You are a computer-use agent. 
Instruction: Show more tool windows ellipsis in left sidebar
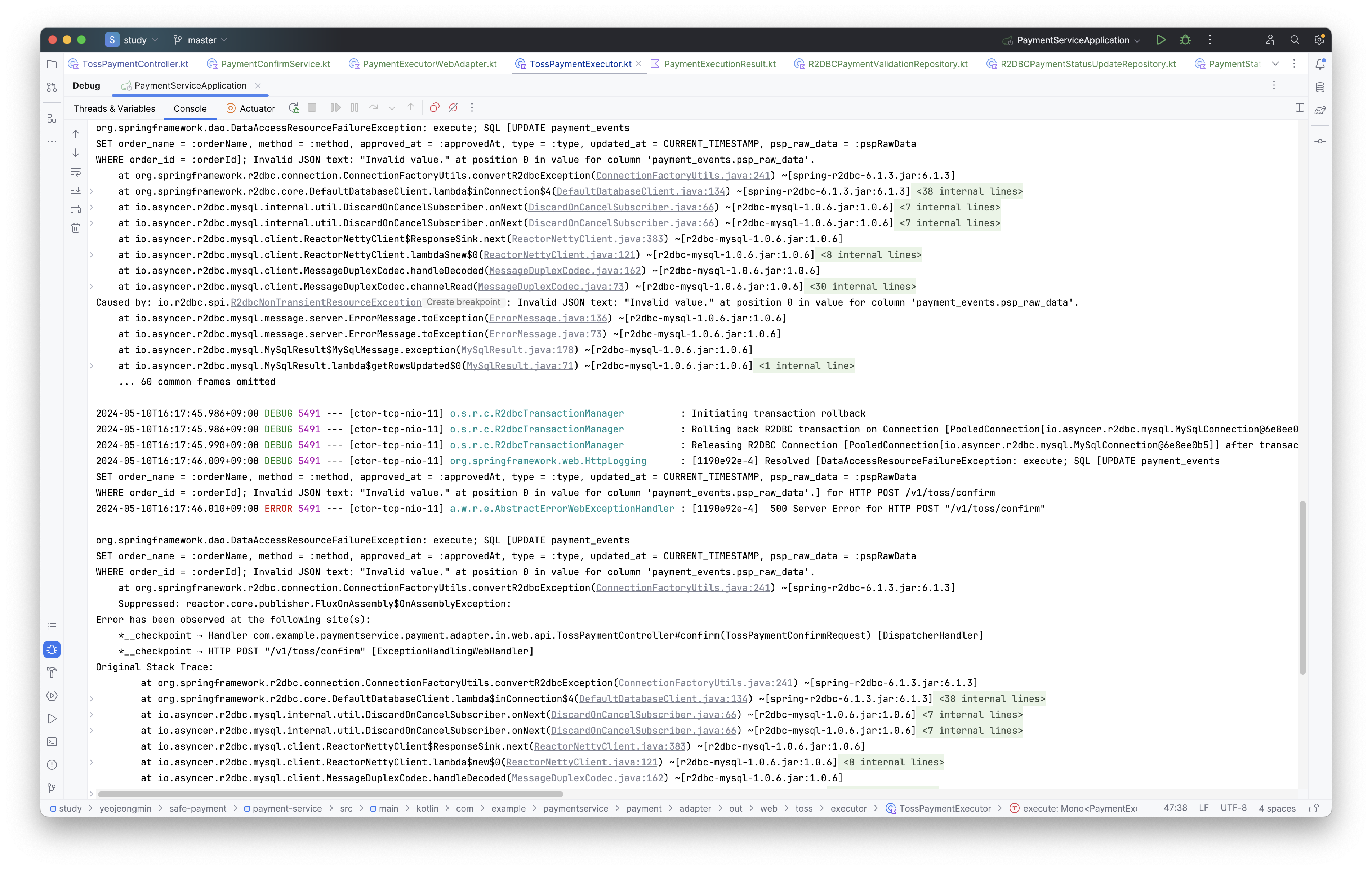[x=52, y=141]
